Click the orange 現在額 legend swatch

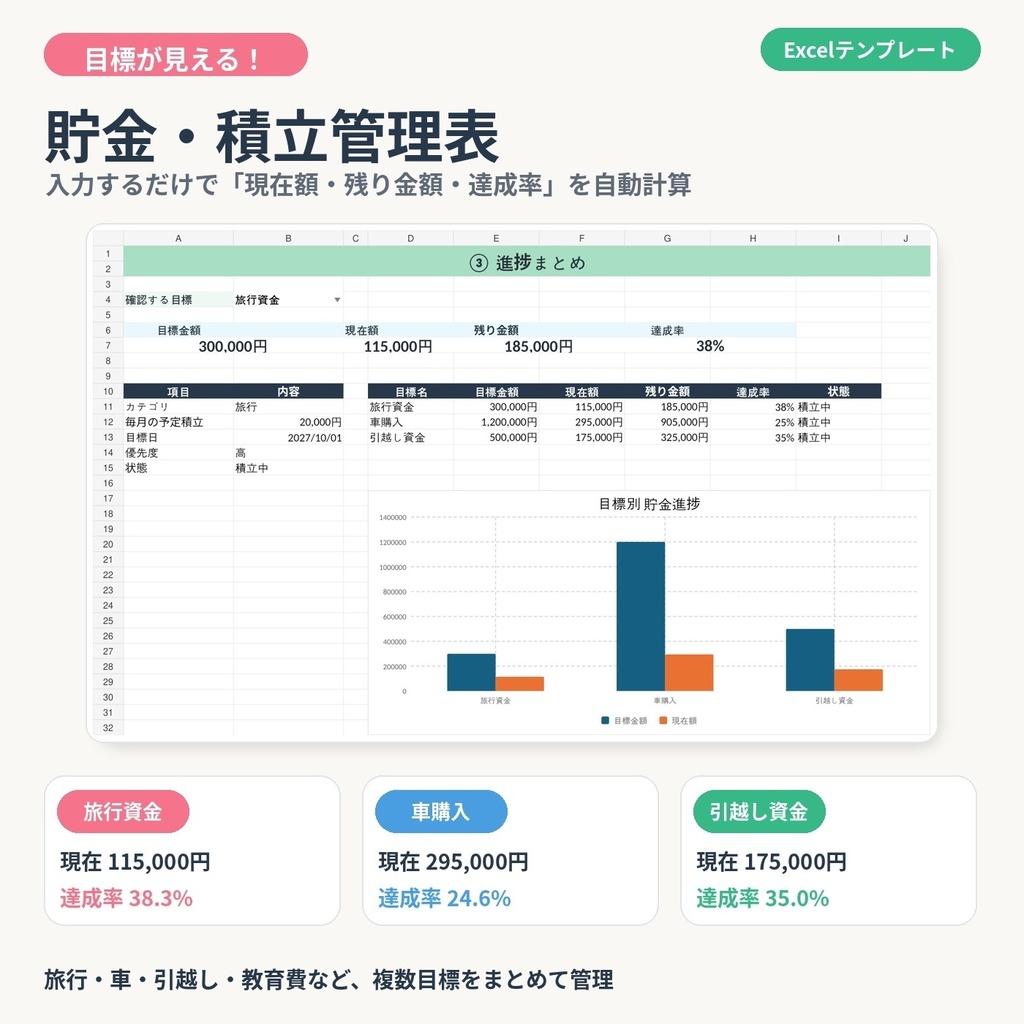pyautogui.click(x=663, y=720)
